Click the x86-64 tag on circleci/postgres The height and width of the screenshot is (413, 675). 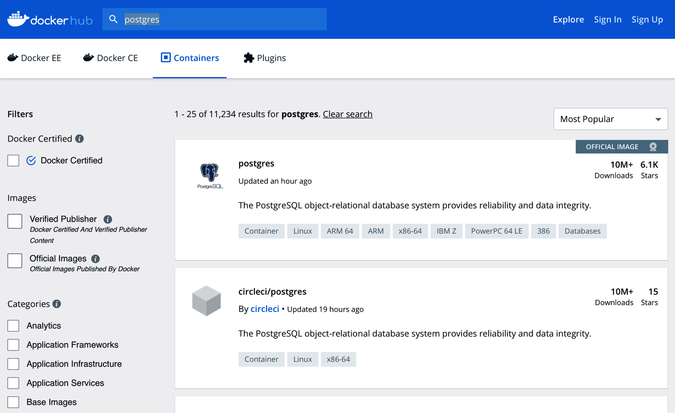338,359
